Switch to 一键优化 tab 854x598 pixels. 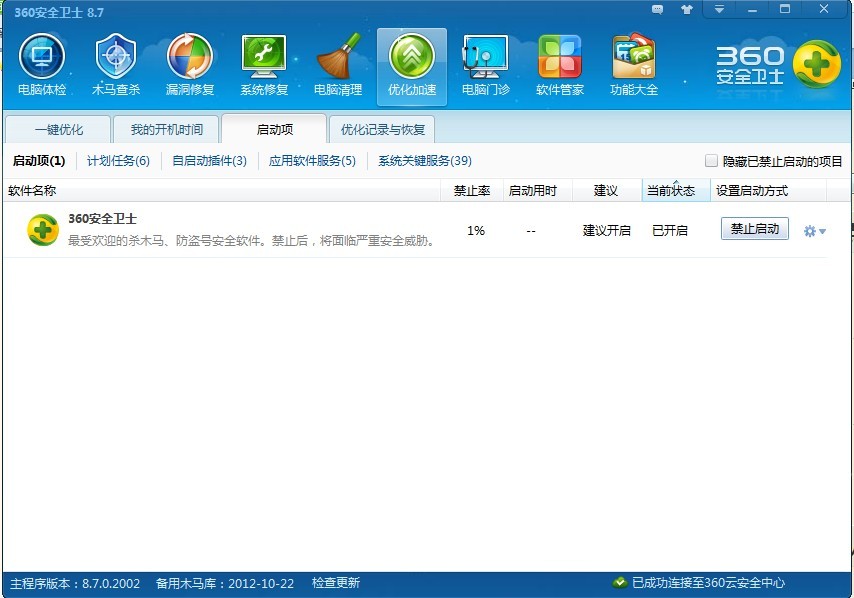pos(59,130)
